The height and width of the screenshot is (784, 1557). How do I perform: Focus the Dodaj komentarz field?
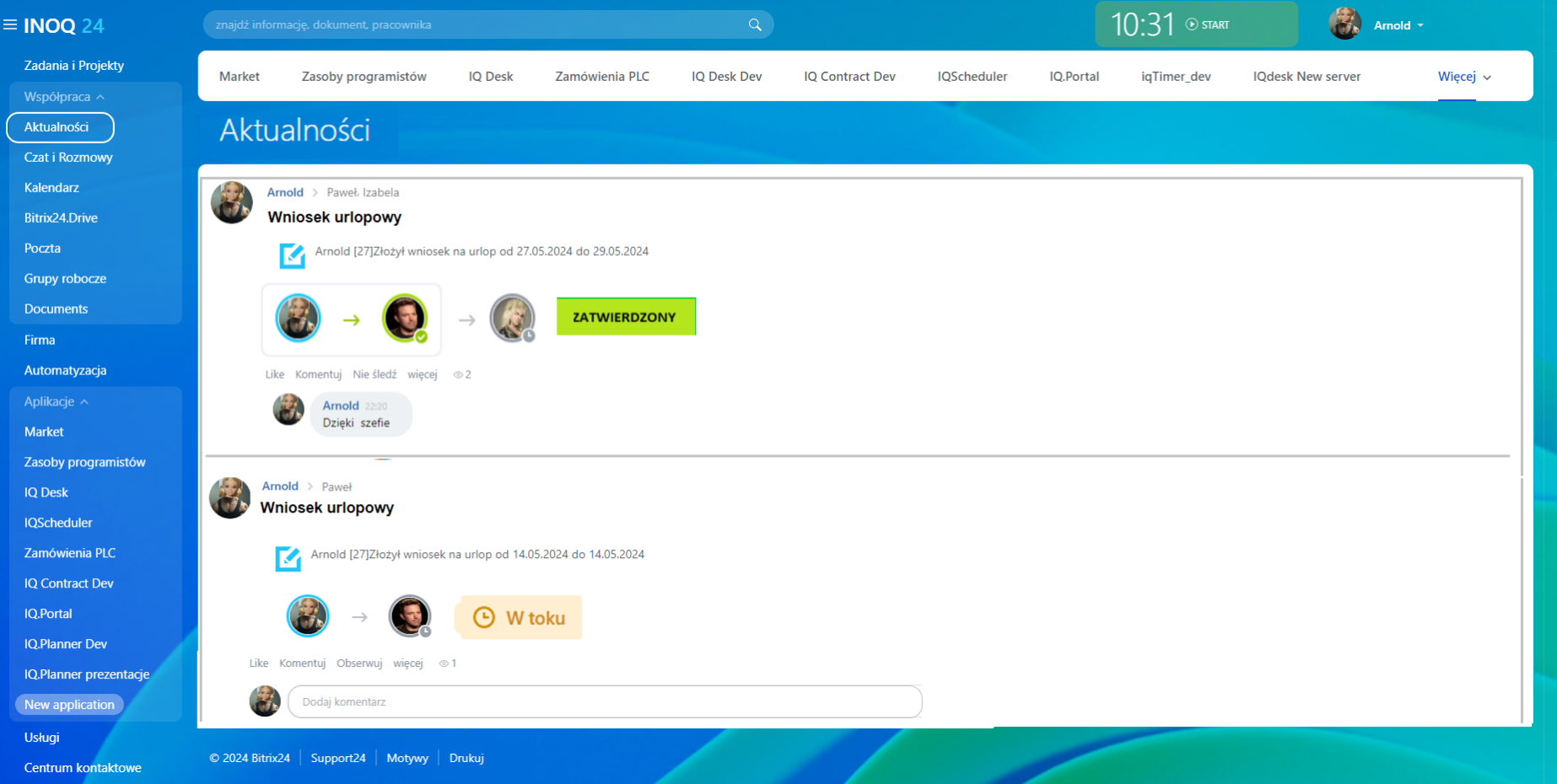(605, 701)
